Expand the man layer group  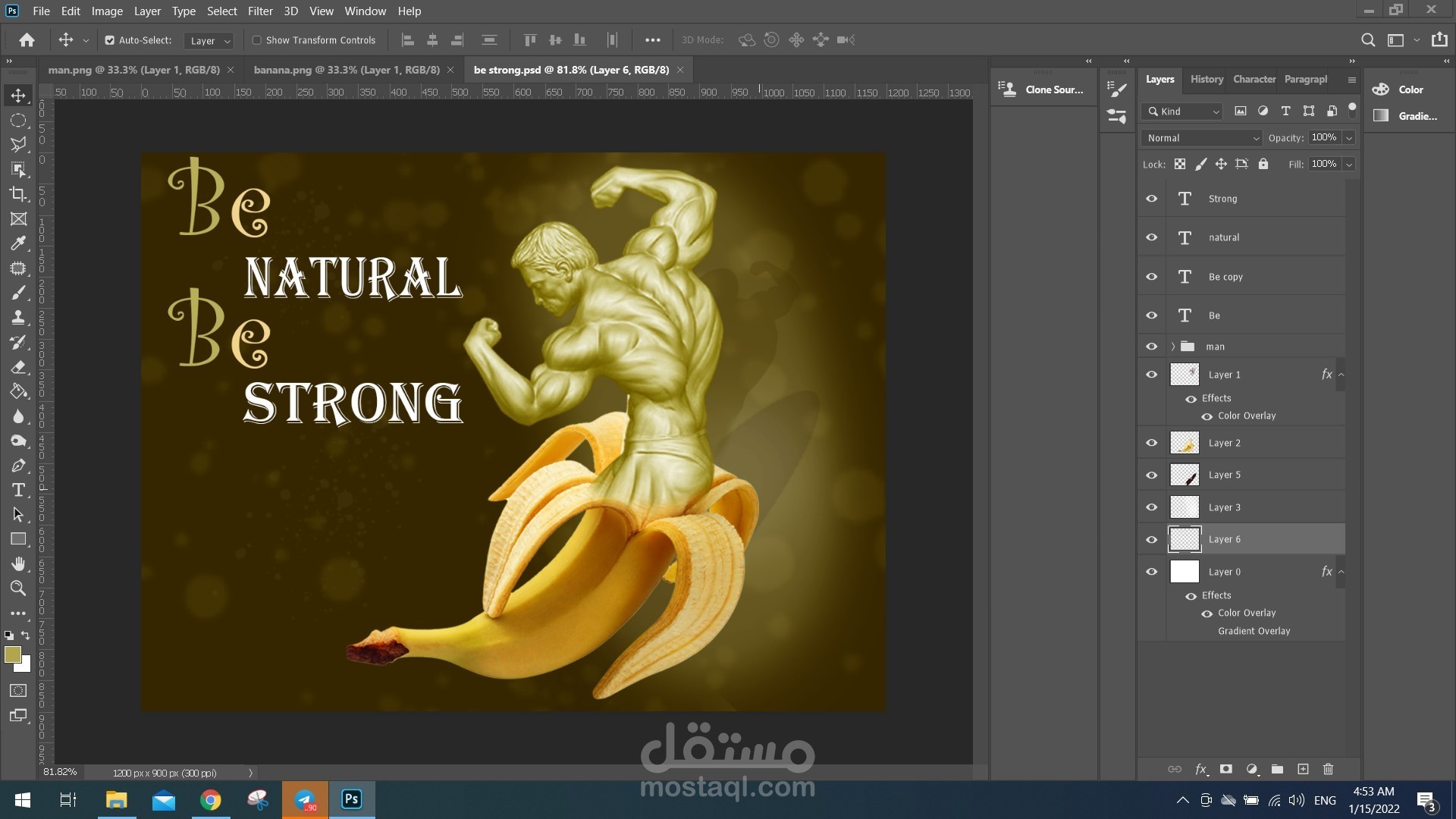tap(1173, 347)
